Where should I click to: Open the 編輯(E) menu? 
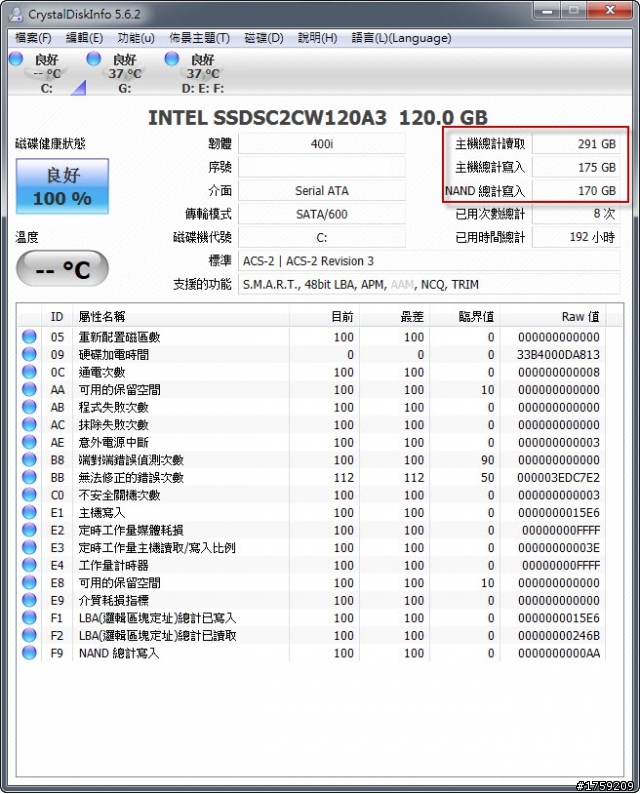coord(84,38)
